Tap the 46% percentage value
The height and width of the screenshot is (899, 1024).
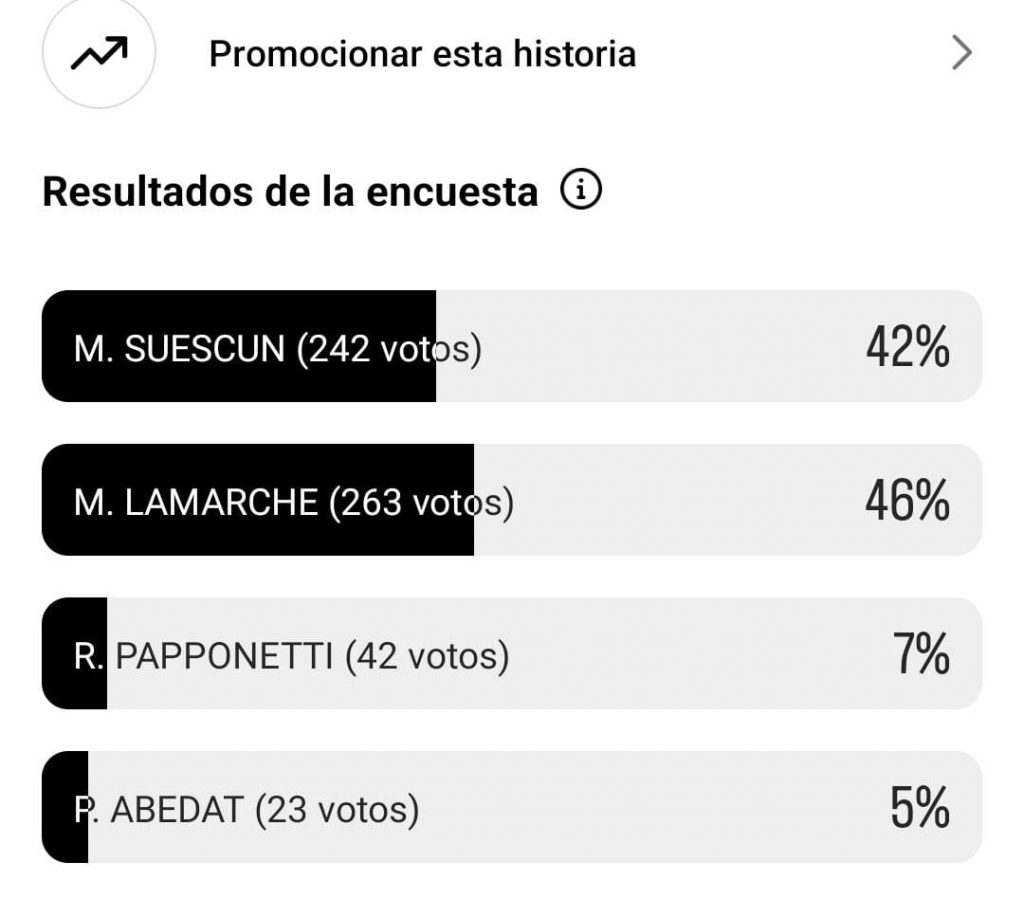907,501
